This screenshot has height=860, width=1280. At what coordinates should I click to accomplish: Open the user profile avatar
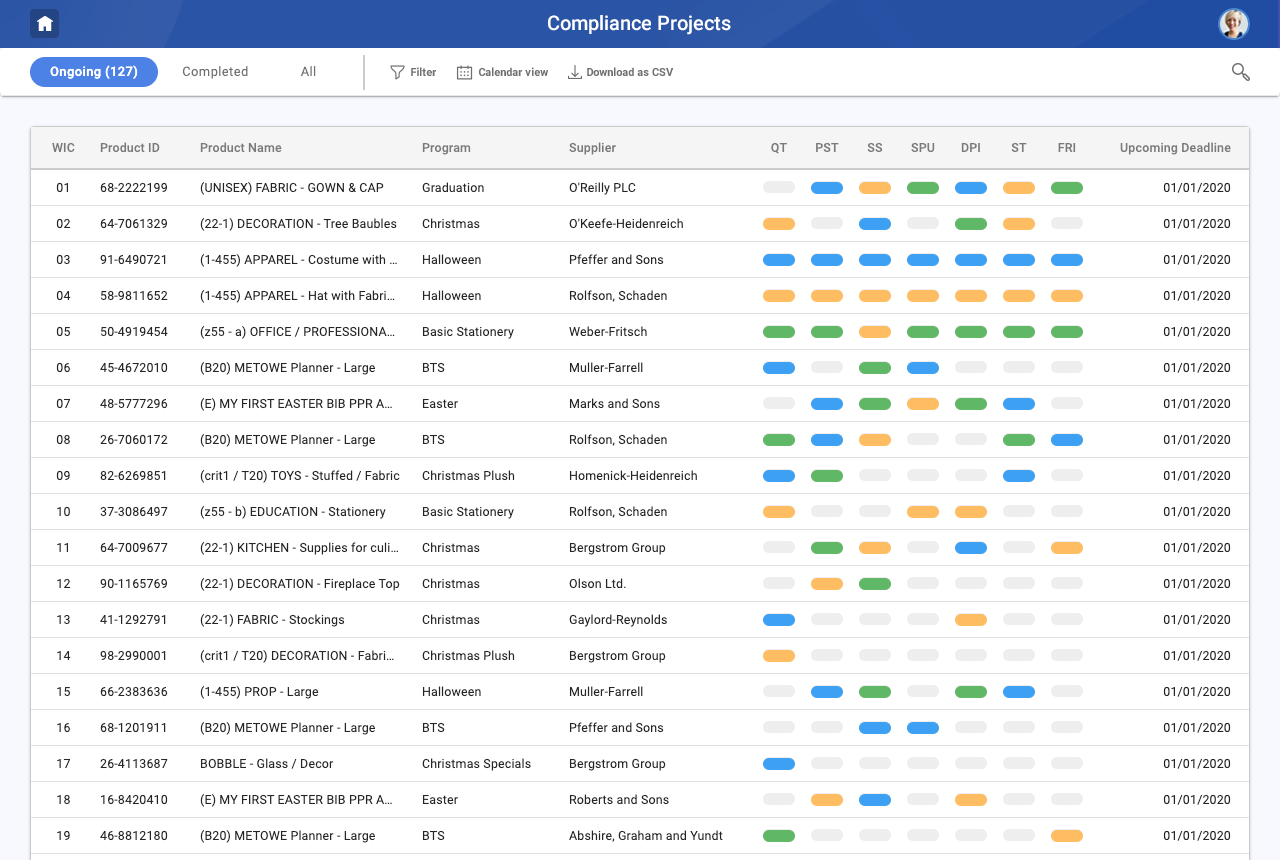pos(1233,24)
